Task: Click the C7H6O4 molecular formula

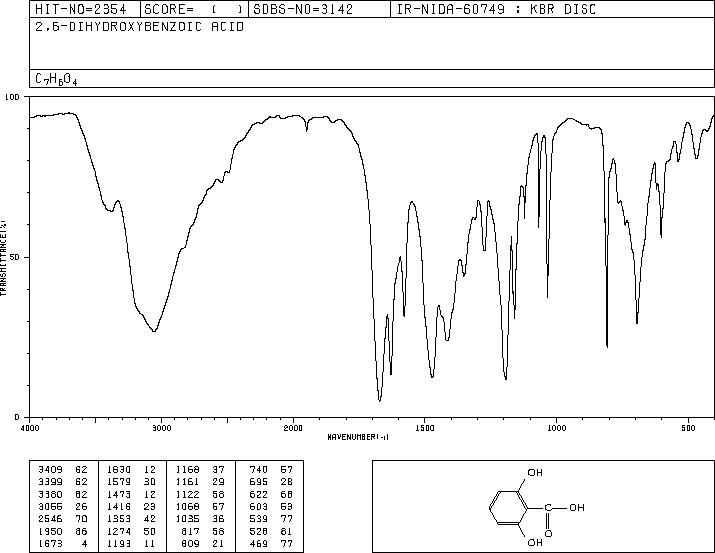Action: [56, 80]
